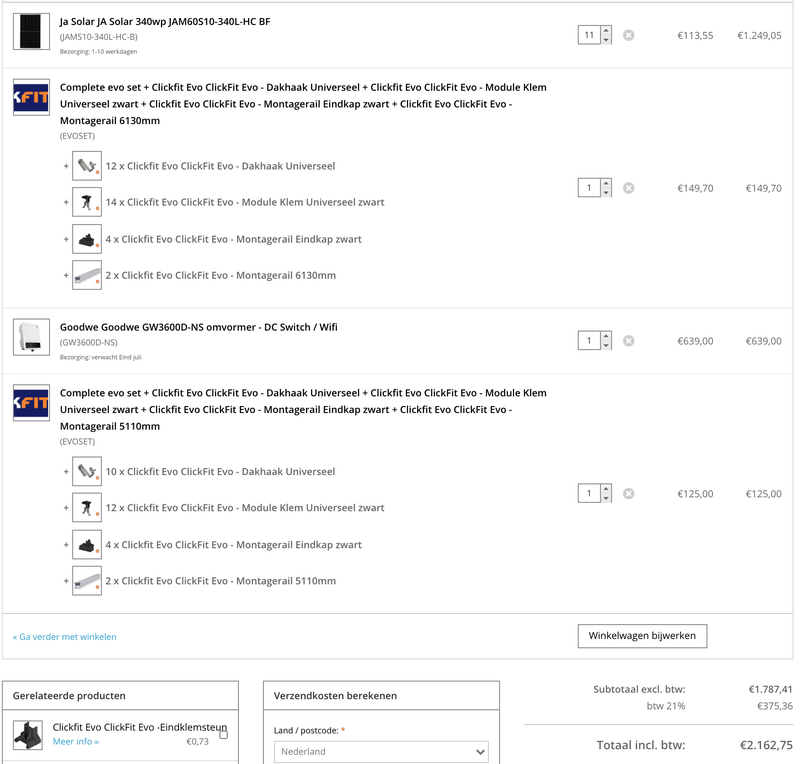This screenshot has height=764, width=800.
Task: Open the Dakhaak Universeel component thumbnail
Action: click(87, 166)
